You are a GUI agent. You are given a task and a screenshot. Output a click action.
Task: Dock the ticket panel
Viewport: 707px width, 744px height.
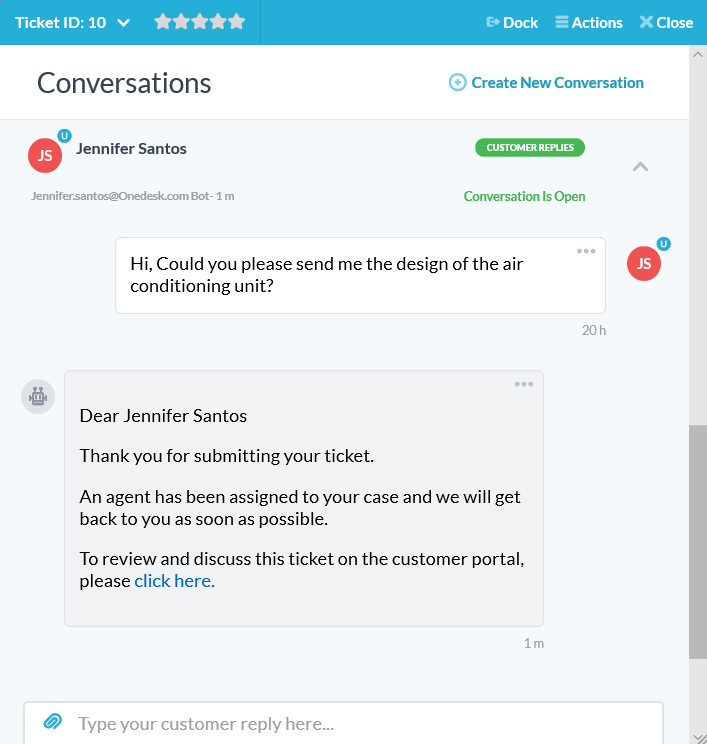512,22
